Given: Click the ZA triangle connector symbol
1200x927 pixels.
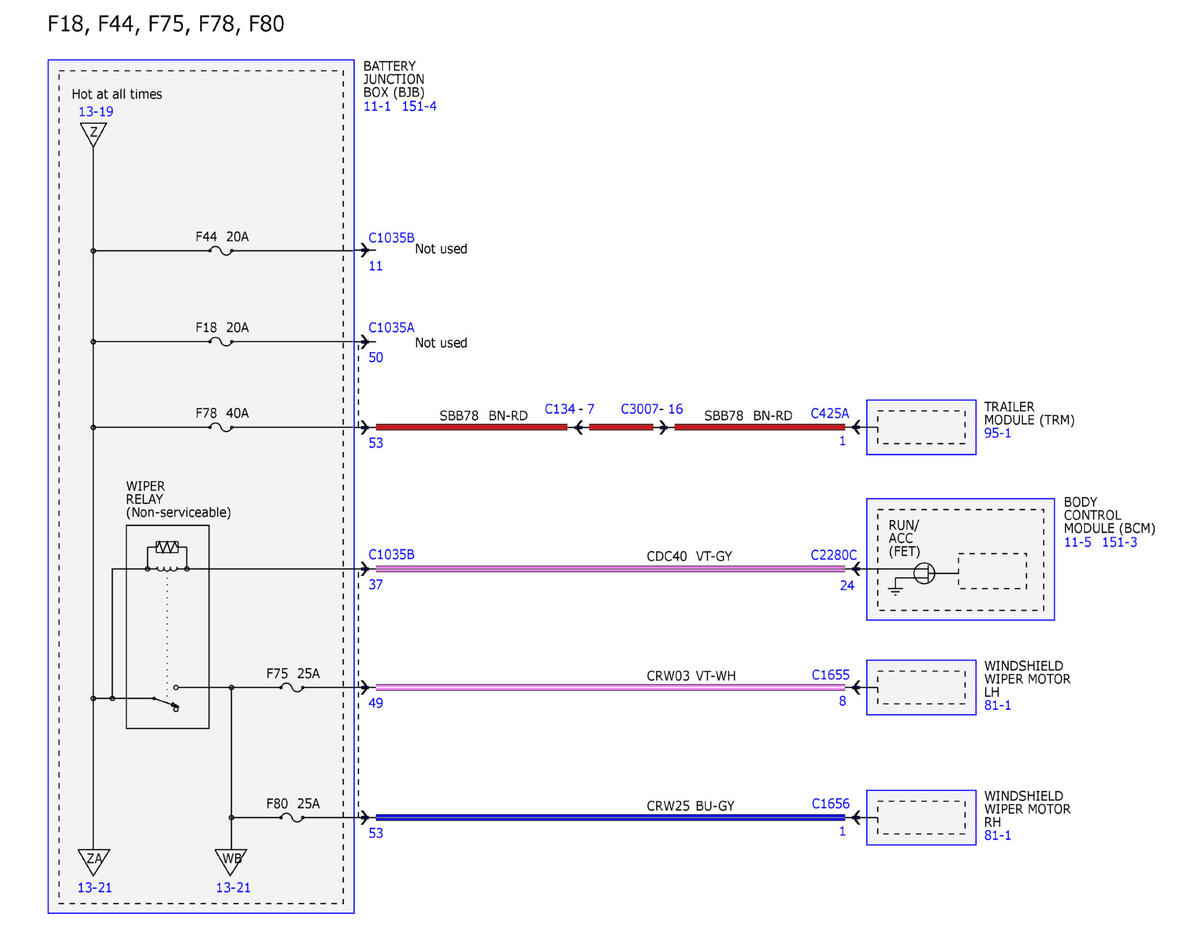Looking at the screenshot, I should [92, 862].
